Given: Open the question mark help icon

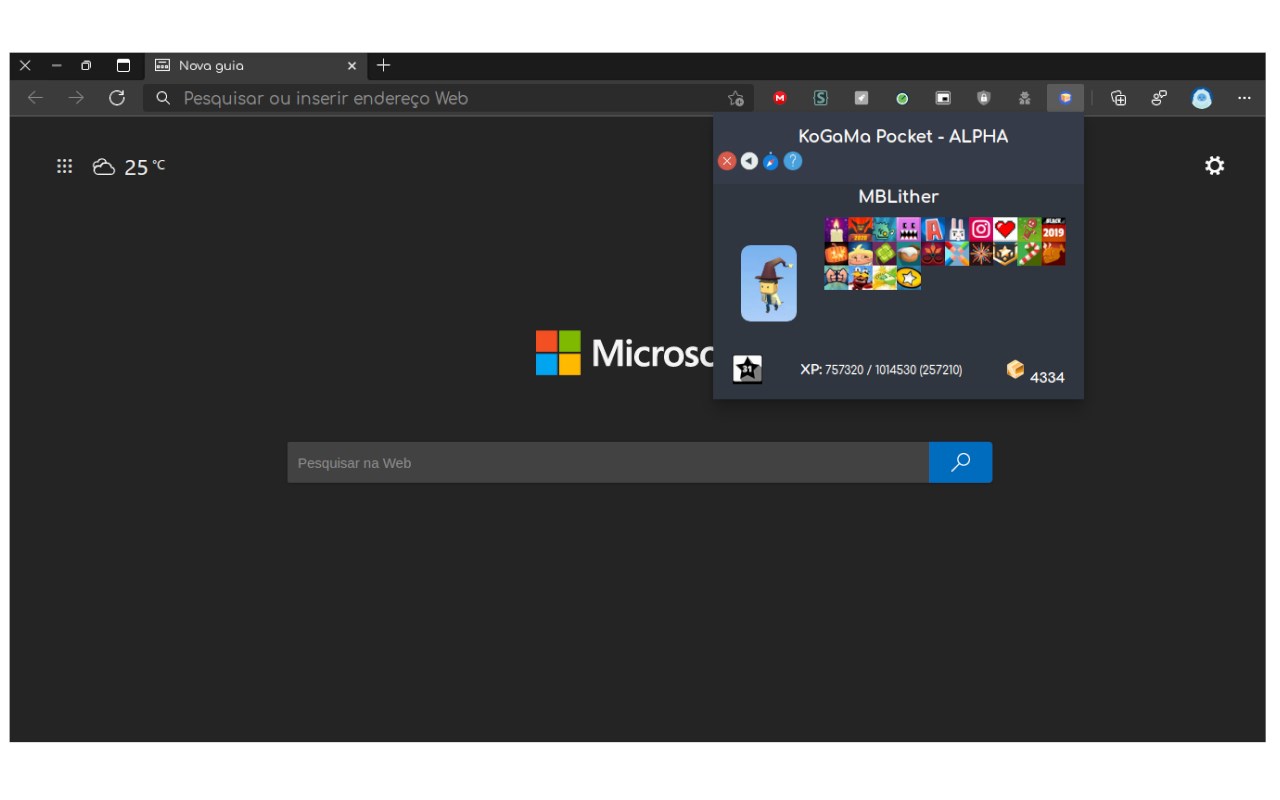Looking at the screenshot, I should [x=793, y=161].
